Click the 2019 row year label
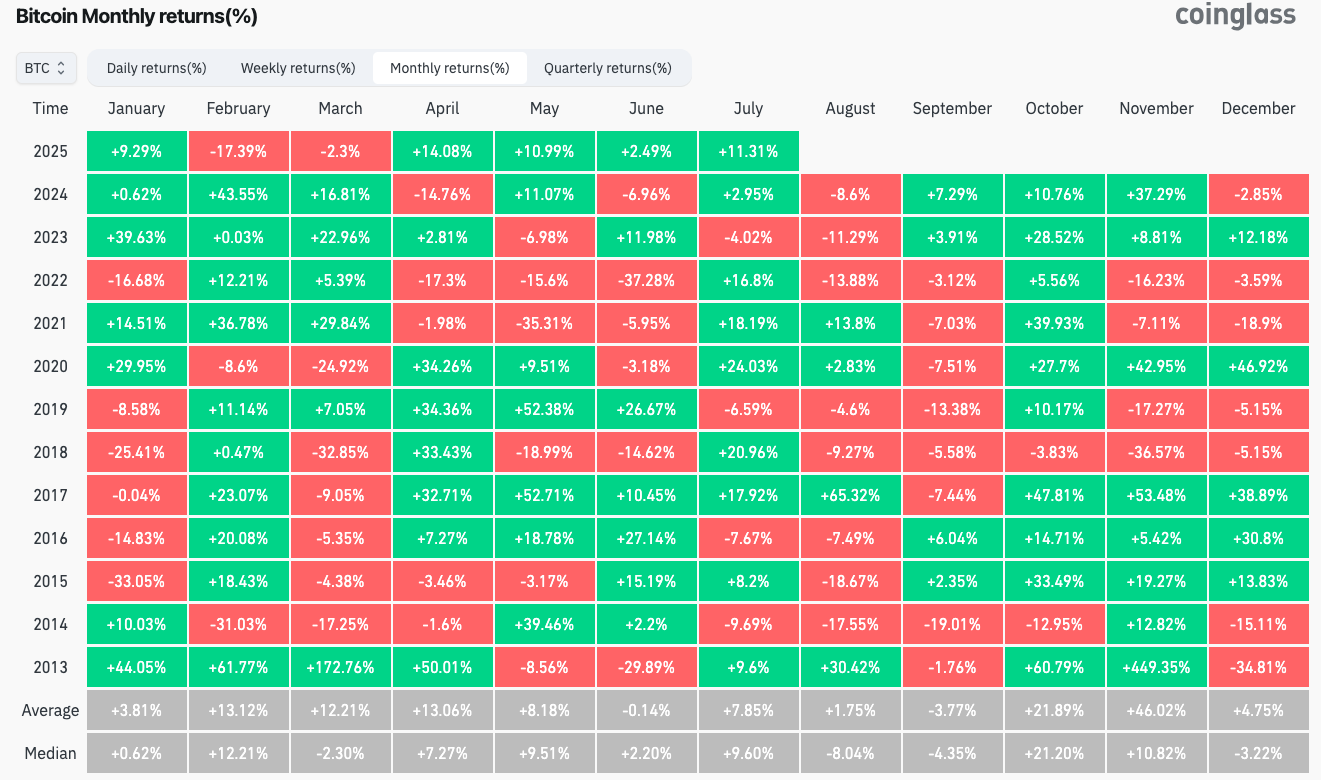This screenshot has width=1321, height=780. click(50, 409)
